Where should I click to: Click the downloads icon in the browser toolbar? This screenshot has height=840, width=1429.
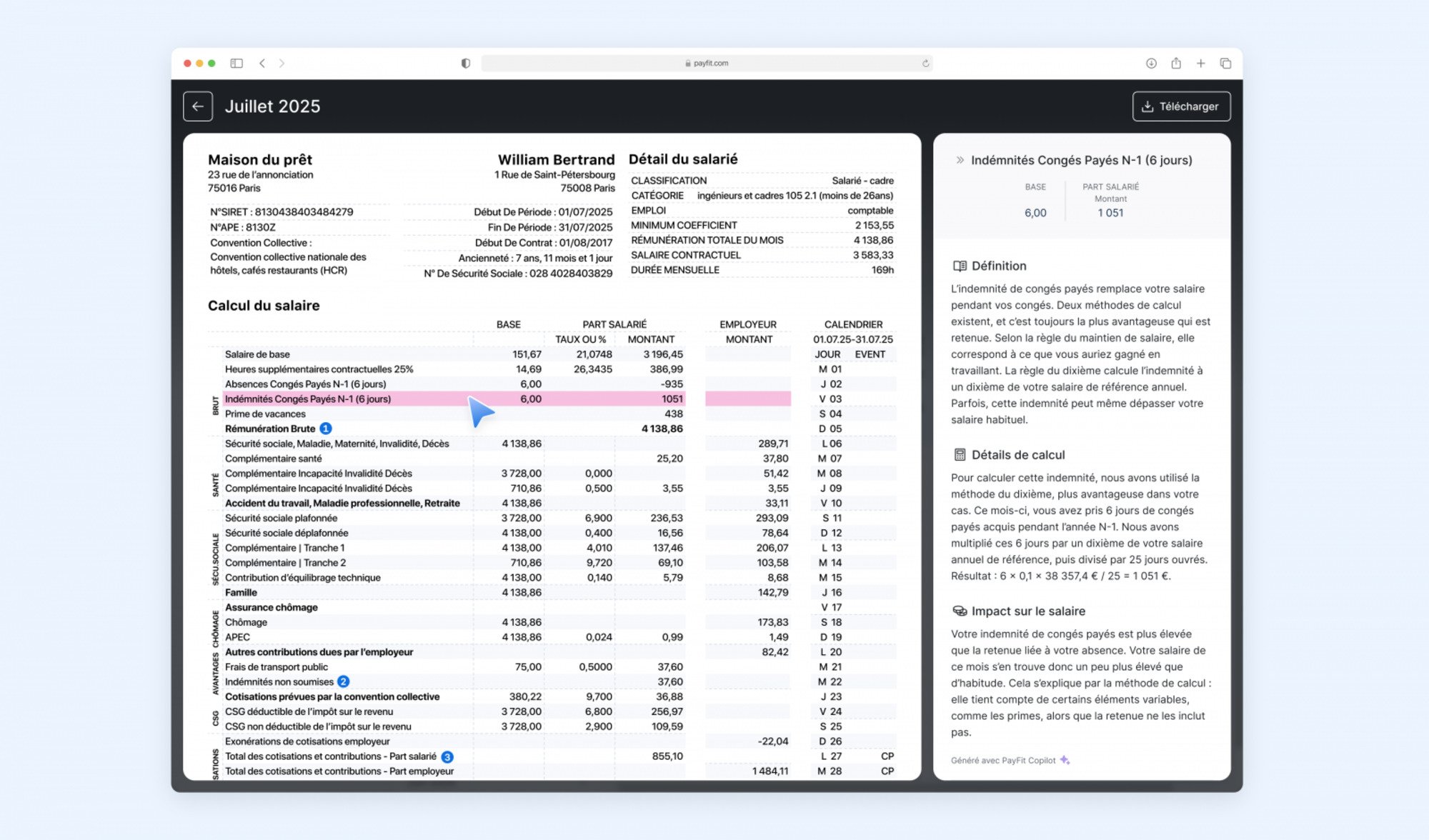point(1151,63)
